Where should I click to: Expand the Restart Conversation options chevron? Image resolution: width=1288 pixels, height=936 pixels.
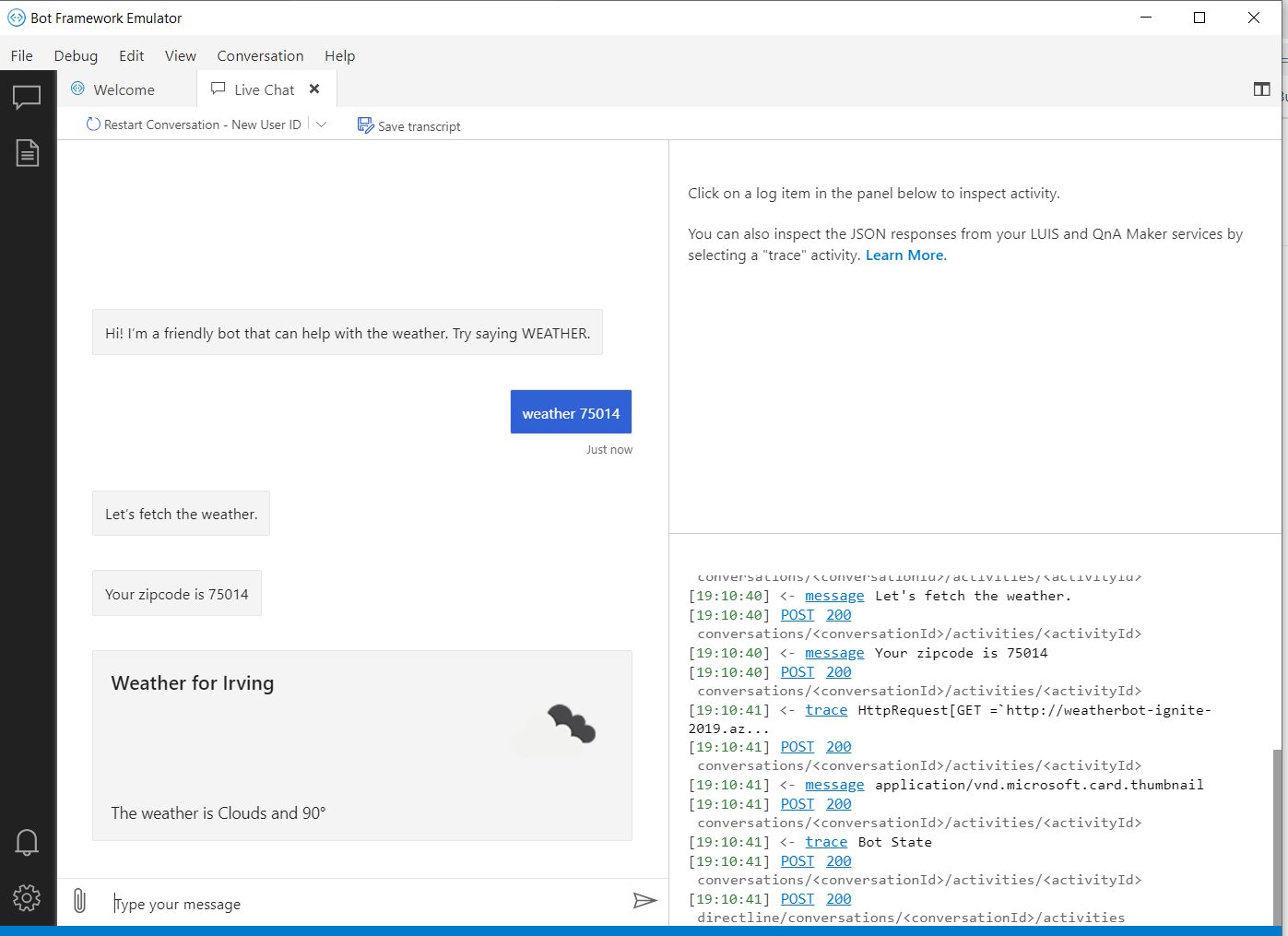[321, 124]
